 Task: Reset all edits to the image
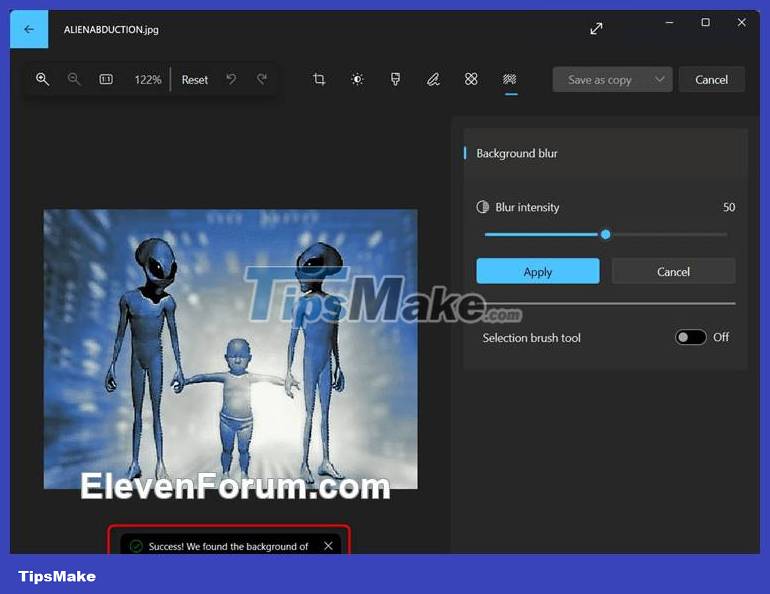coord(194,80)
